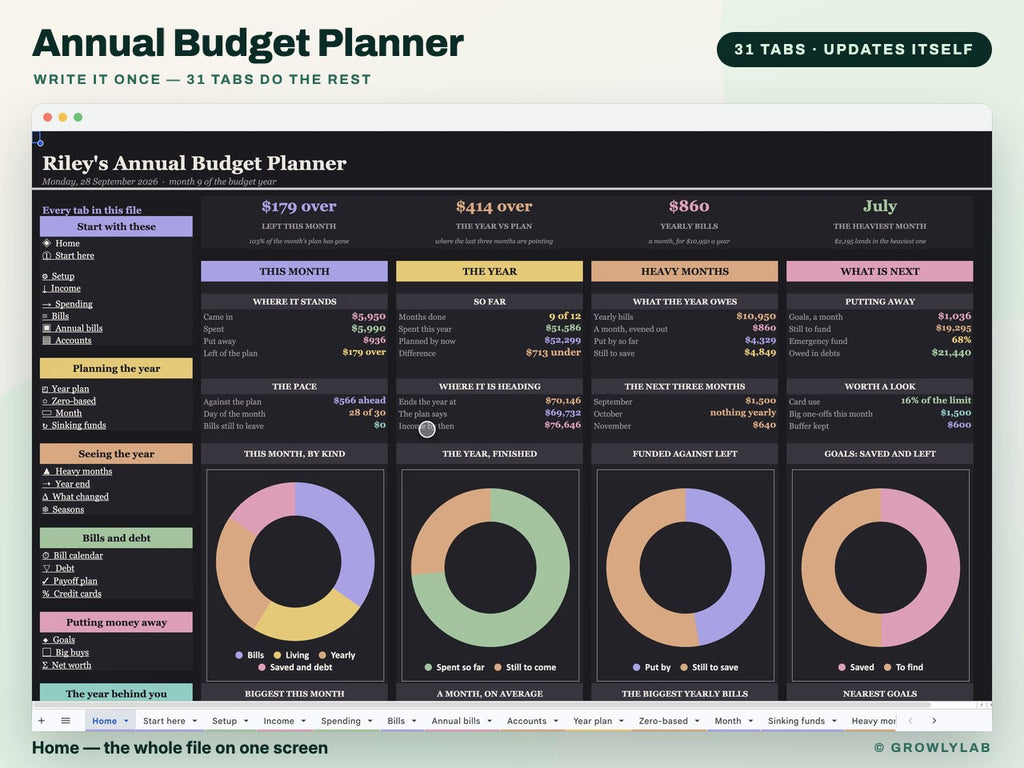Viewport: 1024px width, 768px height.
Task: Switch to the Start here sheet tab
Action: pyautogui.click(x=164, y=720)
